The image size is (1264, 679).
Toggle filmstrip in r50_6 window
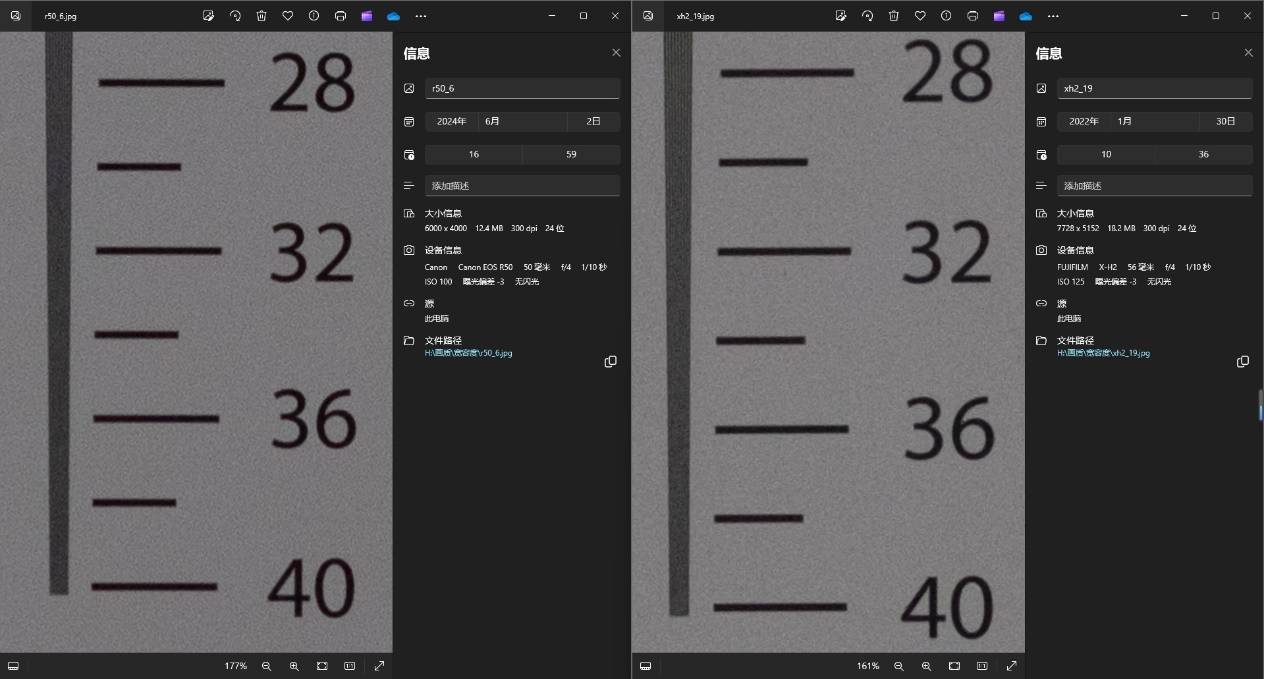(x=14, y=666)
